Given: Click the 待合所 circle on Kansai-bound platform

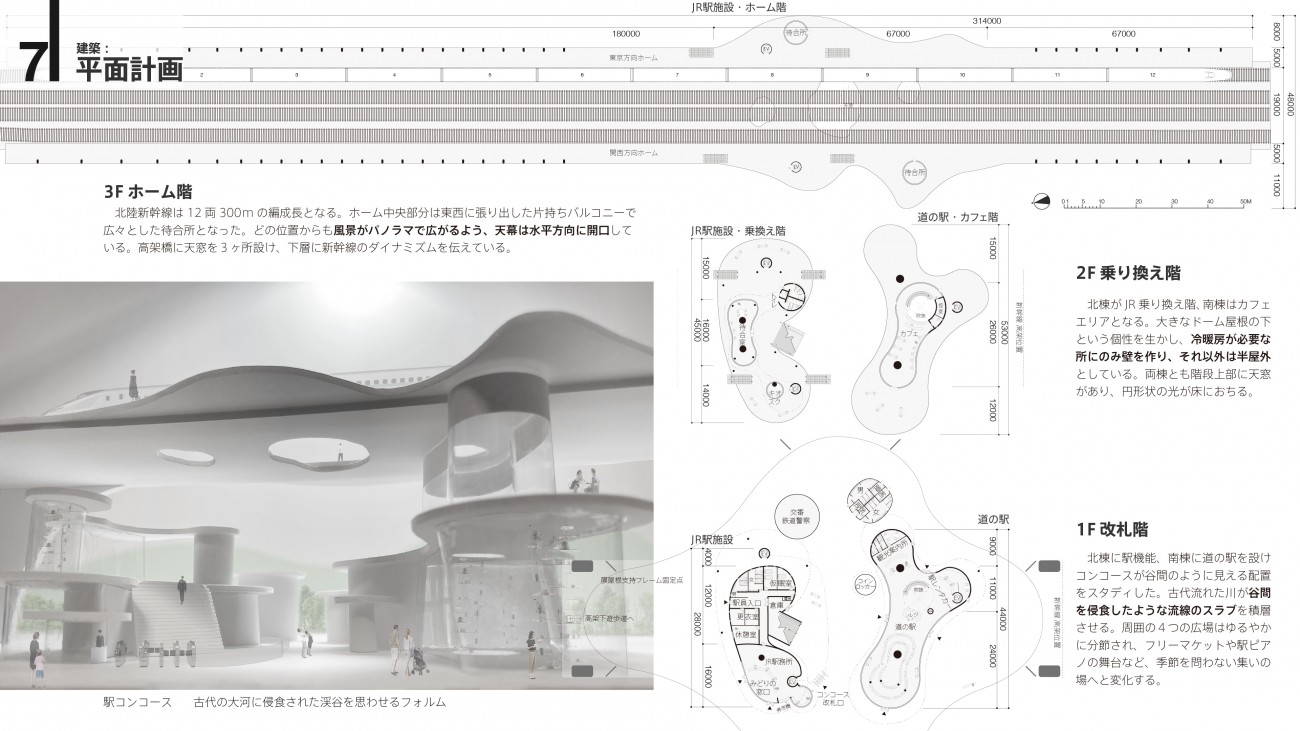Looking at the screenshot, I should (x=913, y=172).
